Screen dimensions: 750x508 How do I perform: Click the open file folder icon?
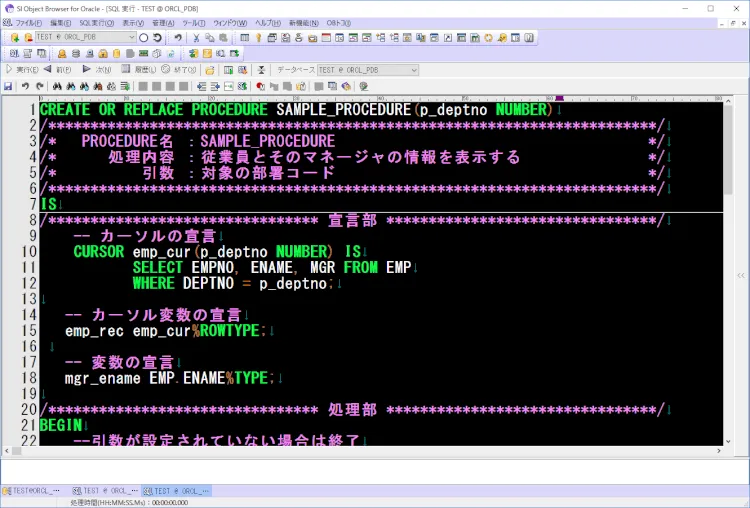(x=210, y=70)
